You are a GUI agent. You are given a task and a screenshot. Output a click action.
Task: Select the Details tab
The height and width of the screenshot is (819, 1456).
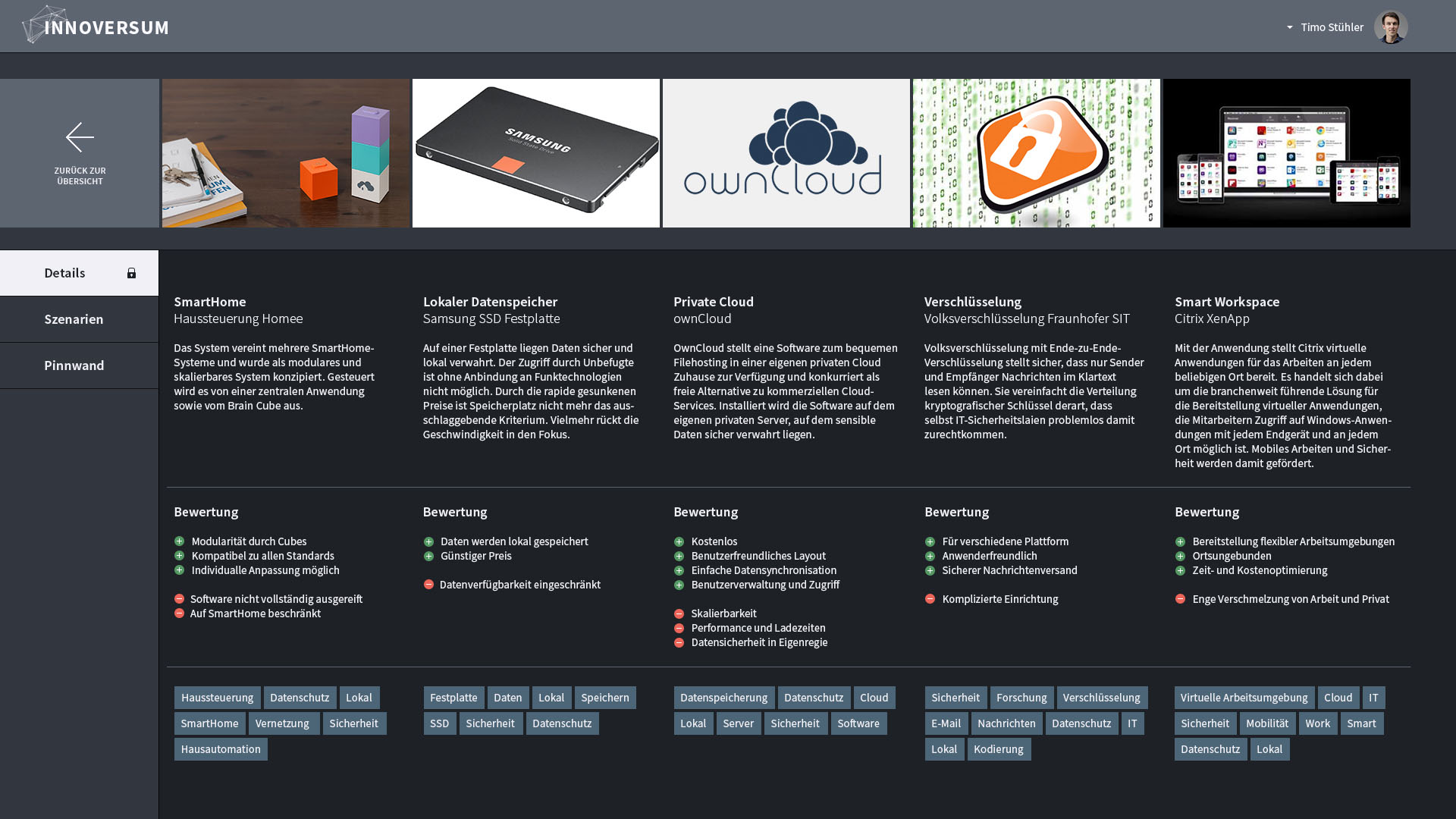[x=64, y=273]
